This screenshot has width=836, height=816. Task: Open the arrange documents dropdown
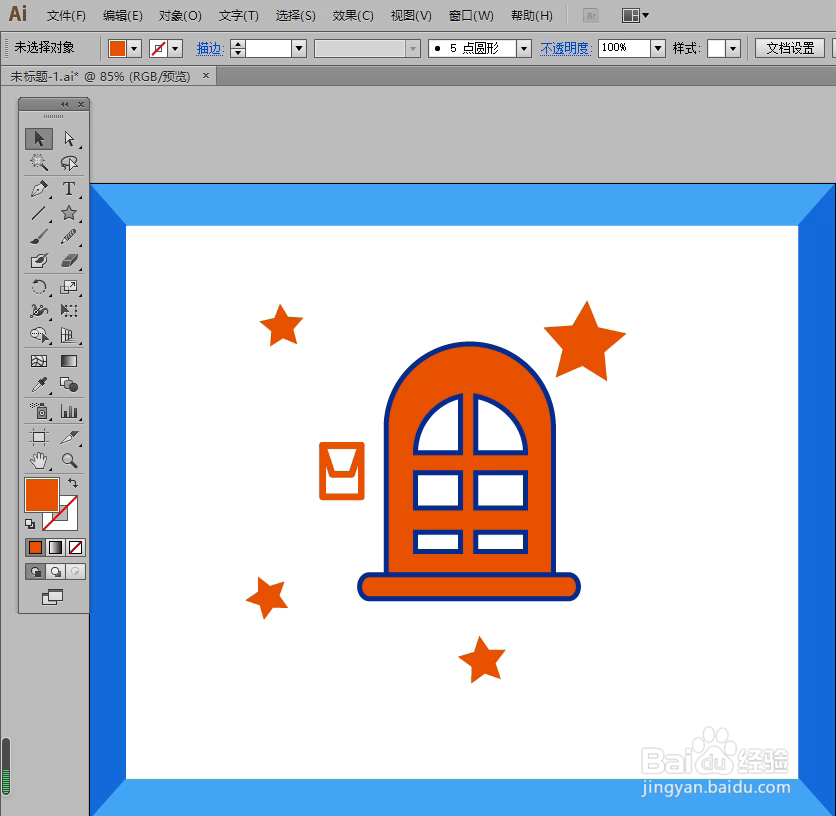(635, 15)
